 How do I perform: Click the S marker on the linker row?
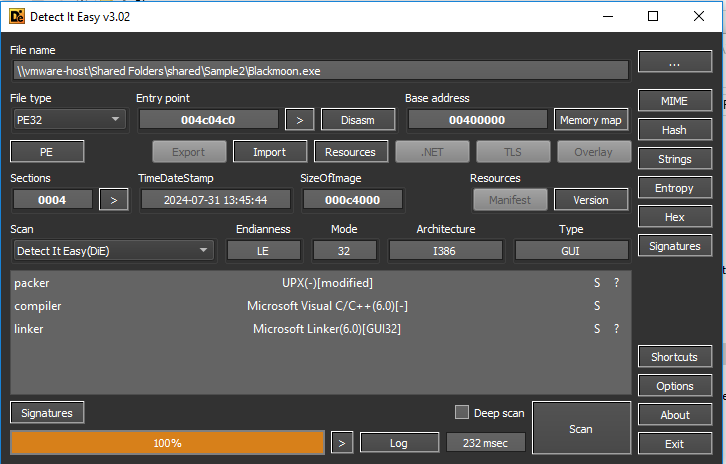[x=597, y=329]
